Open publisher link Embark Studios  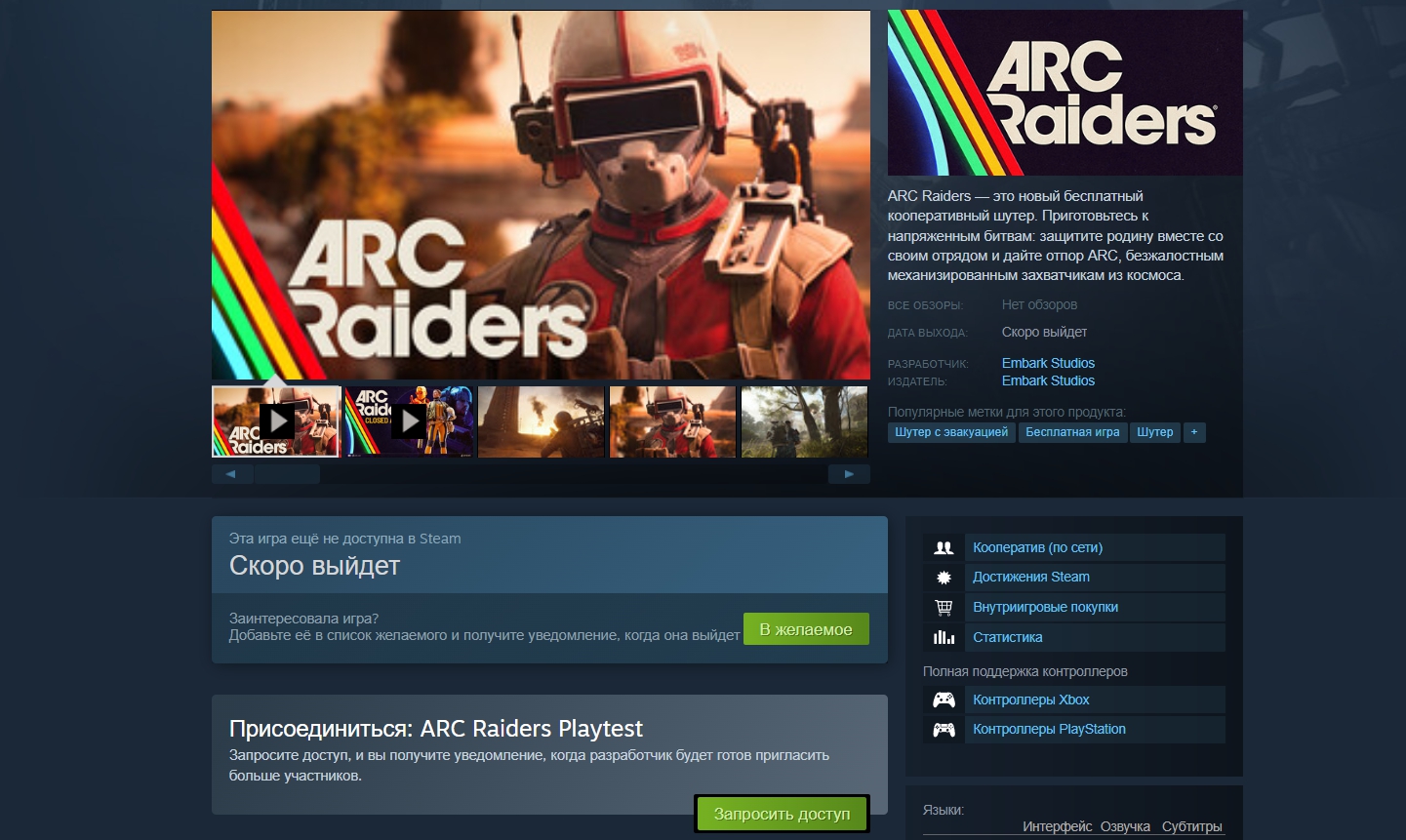pos(1048,380)
